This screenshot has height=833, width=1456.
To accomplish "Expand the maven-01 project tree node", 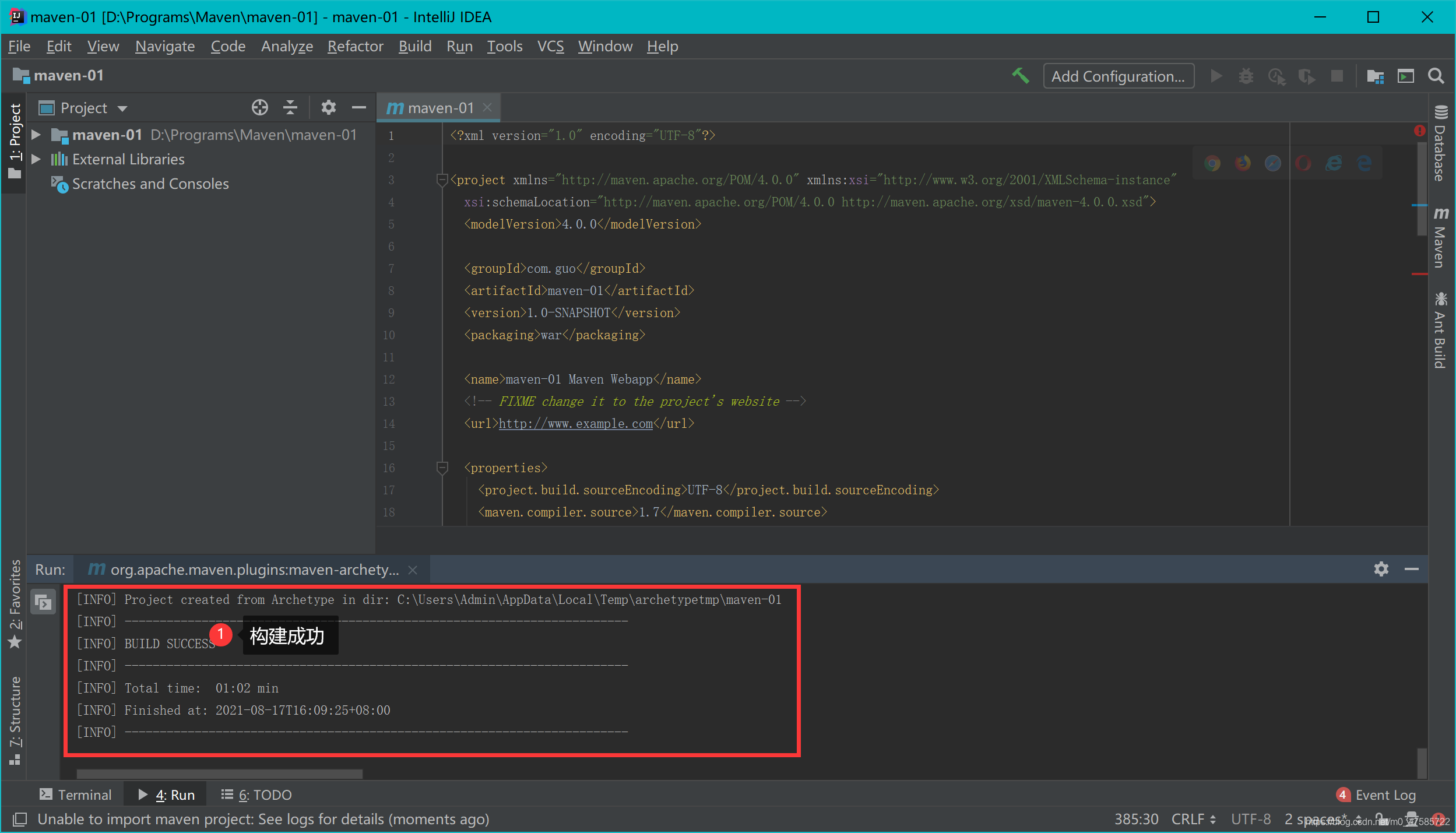I will point(36,135).
